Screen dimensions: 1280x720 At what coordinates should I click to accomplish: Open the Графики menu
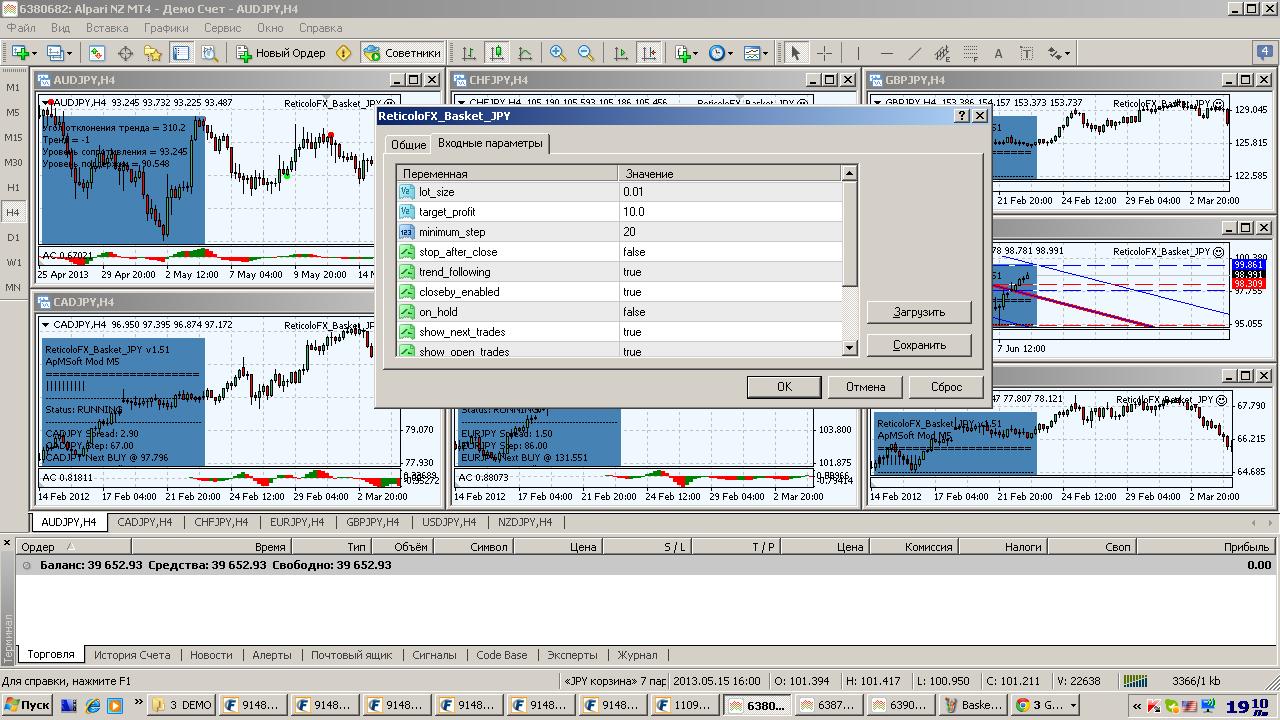point(166,28)
